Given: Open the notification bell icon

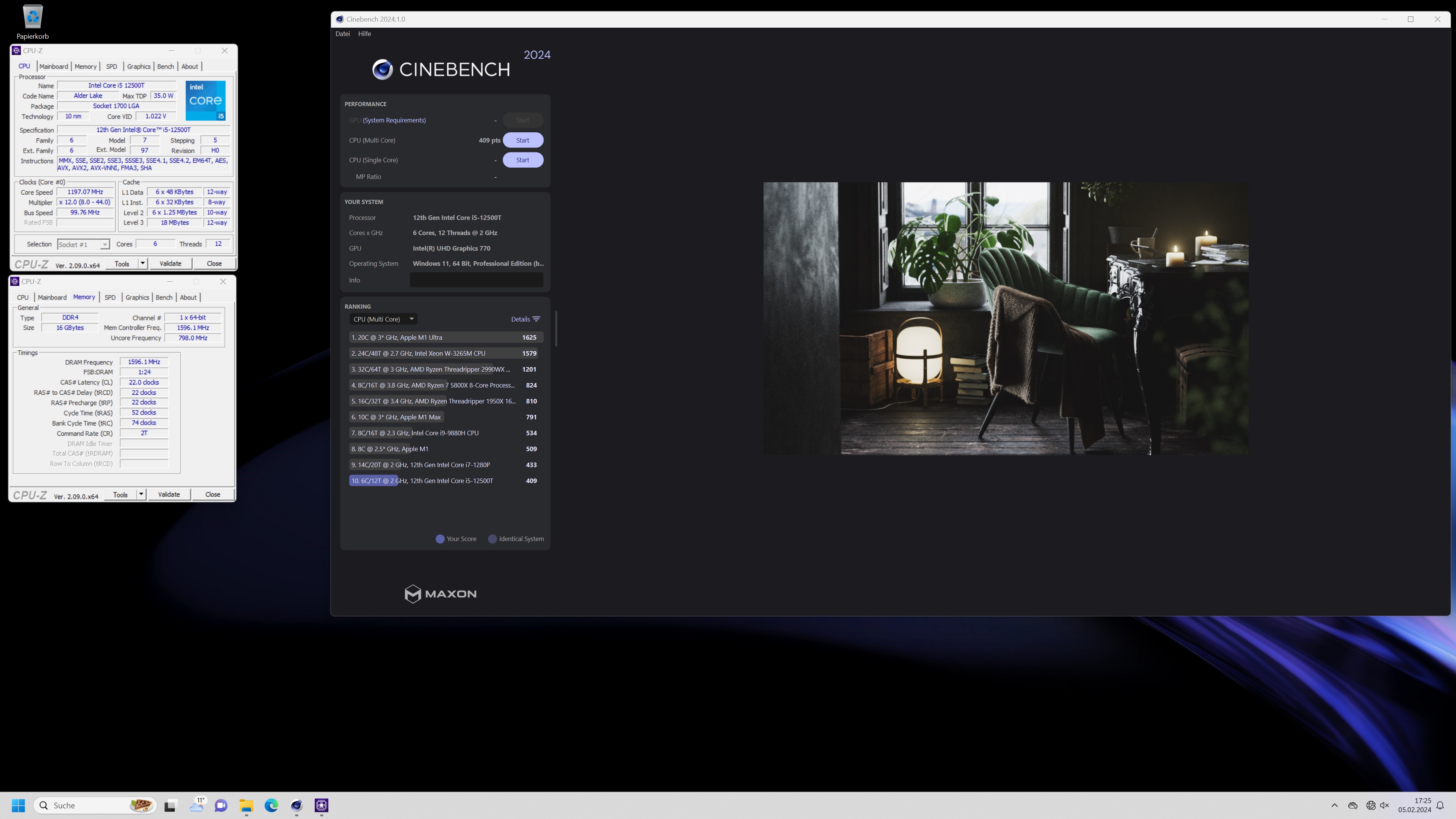Looking at the screenshot, I should click(x=1440, y=805).
